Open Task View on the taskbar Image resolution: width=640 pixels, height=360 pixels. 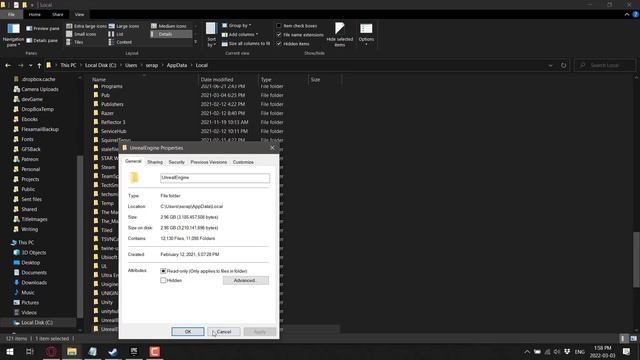click(x=29, y=351)
